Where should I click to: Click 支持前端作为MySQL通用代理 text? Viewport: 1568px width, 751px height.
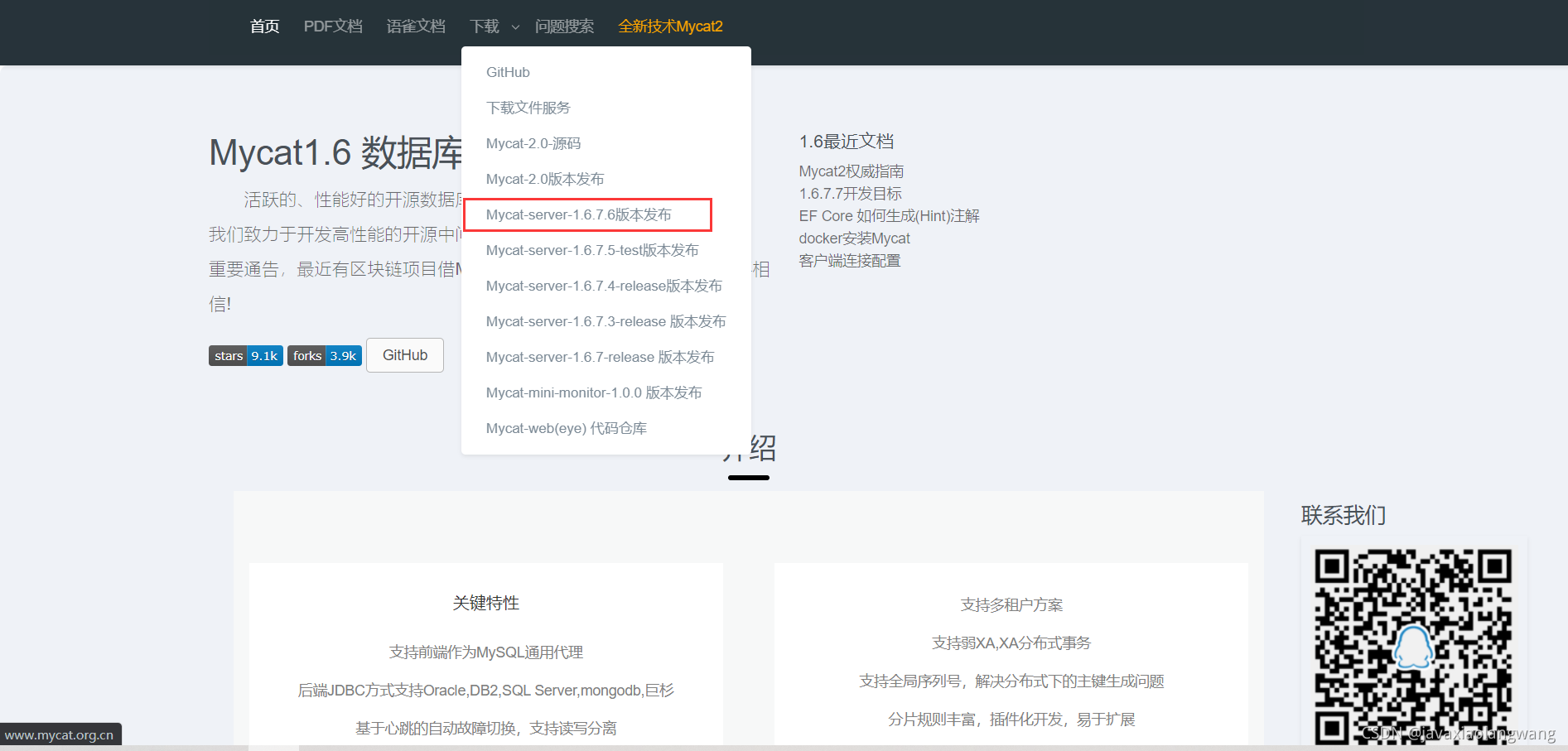point(486,652)
